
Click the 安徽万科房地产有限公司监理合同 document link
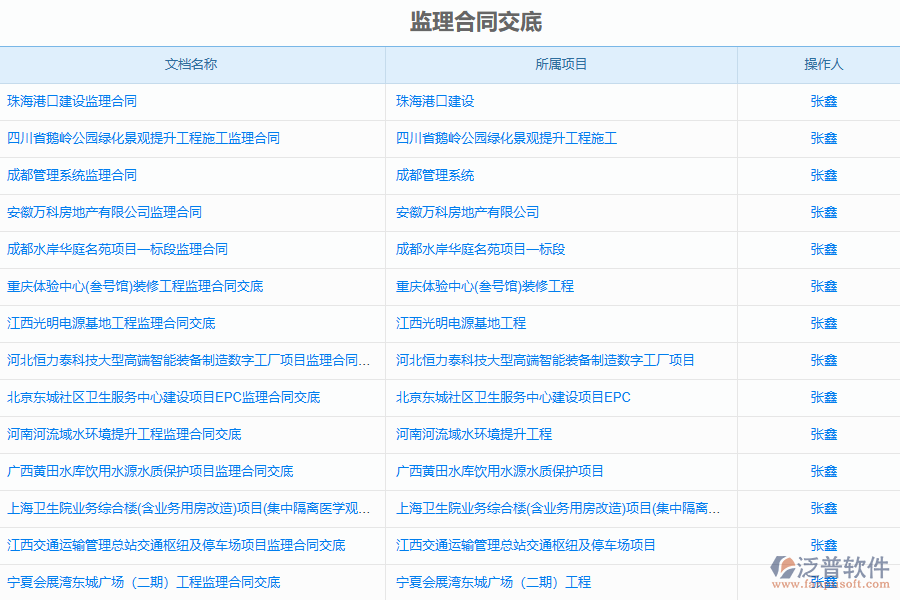(x=104, y=212)
